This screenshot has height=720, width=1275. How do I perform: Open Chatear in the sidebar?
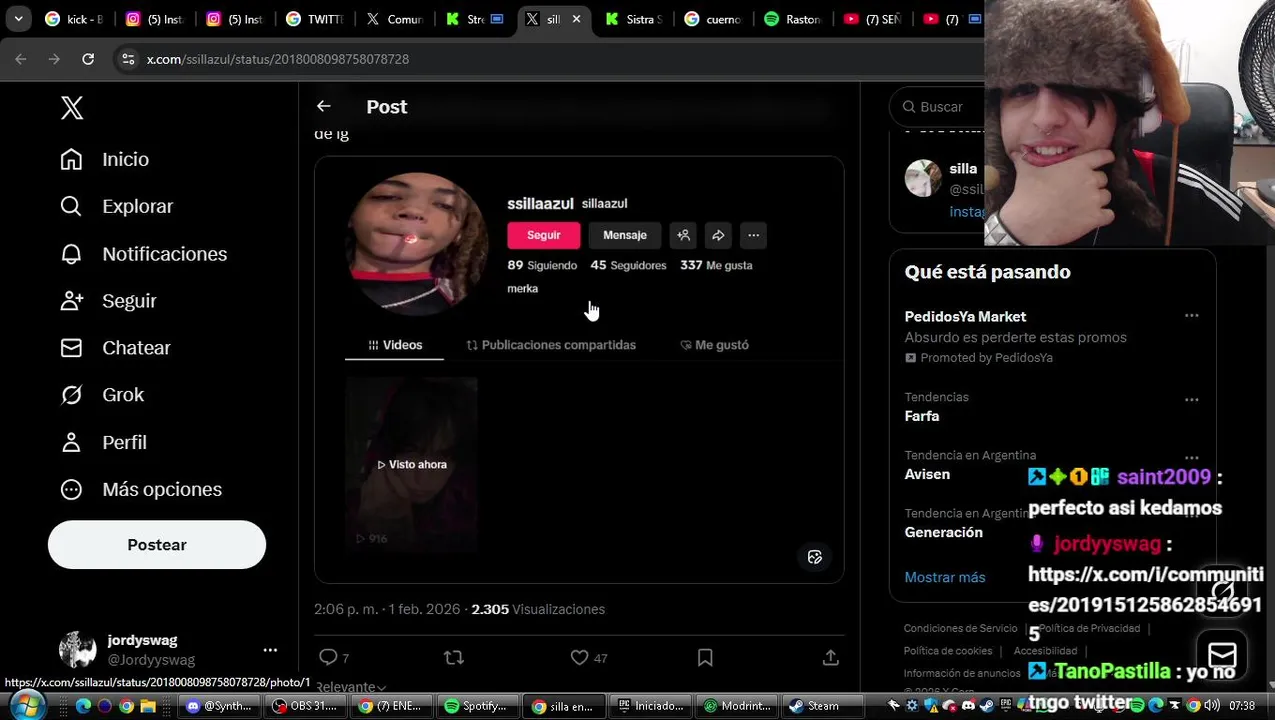(115, 348)
